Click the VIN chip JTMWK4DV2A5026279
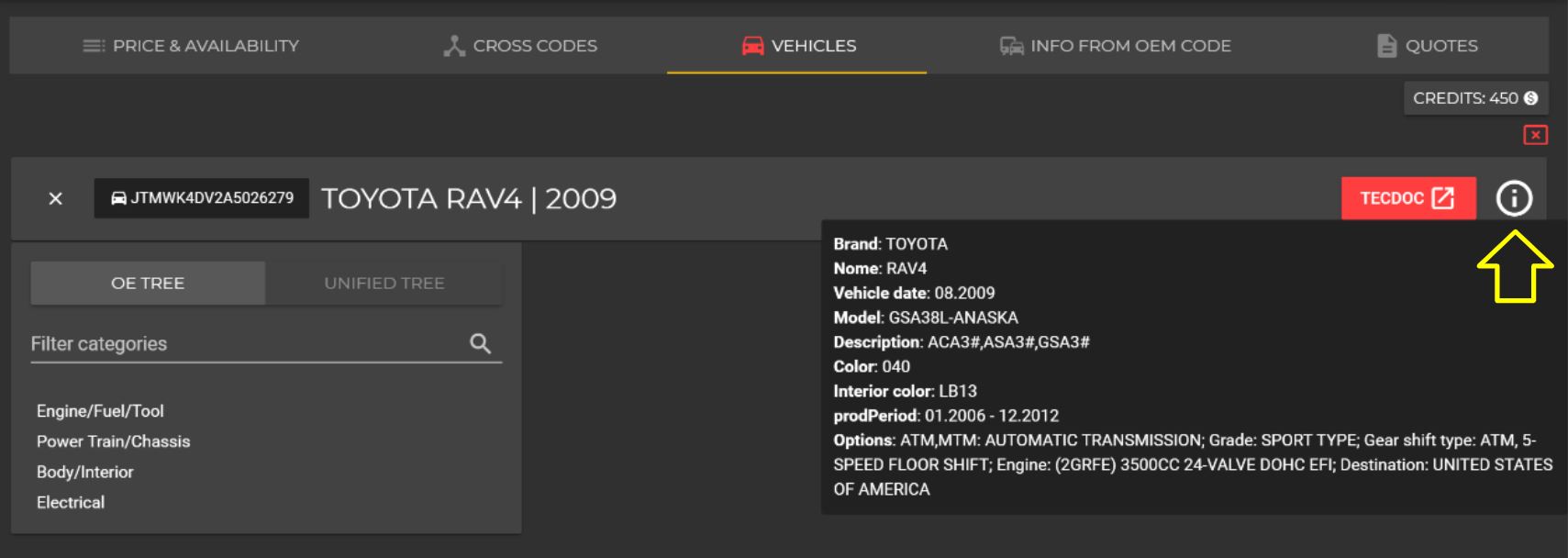1568x558 pixels. tap(202, 198)
